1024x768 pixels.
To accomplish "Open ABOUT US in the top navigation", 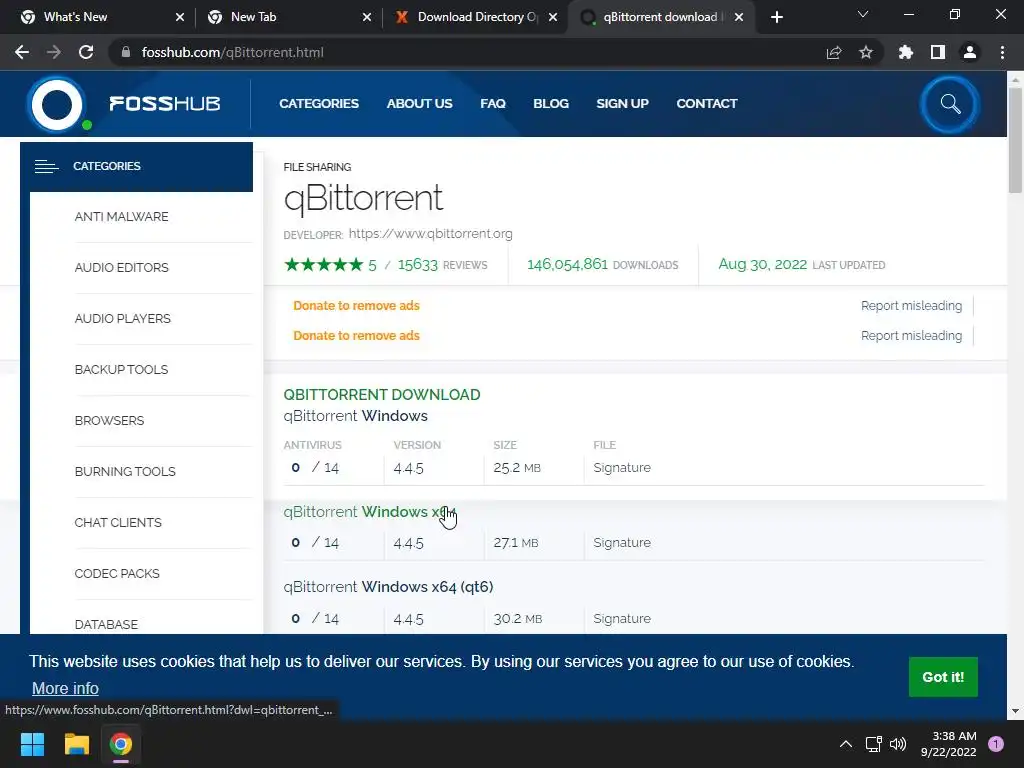I will point(419,104).
